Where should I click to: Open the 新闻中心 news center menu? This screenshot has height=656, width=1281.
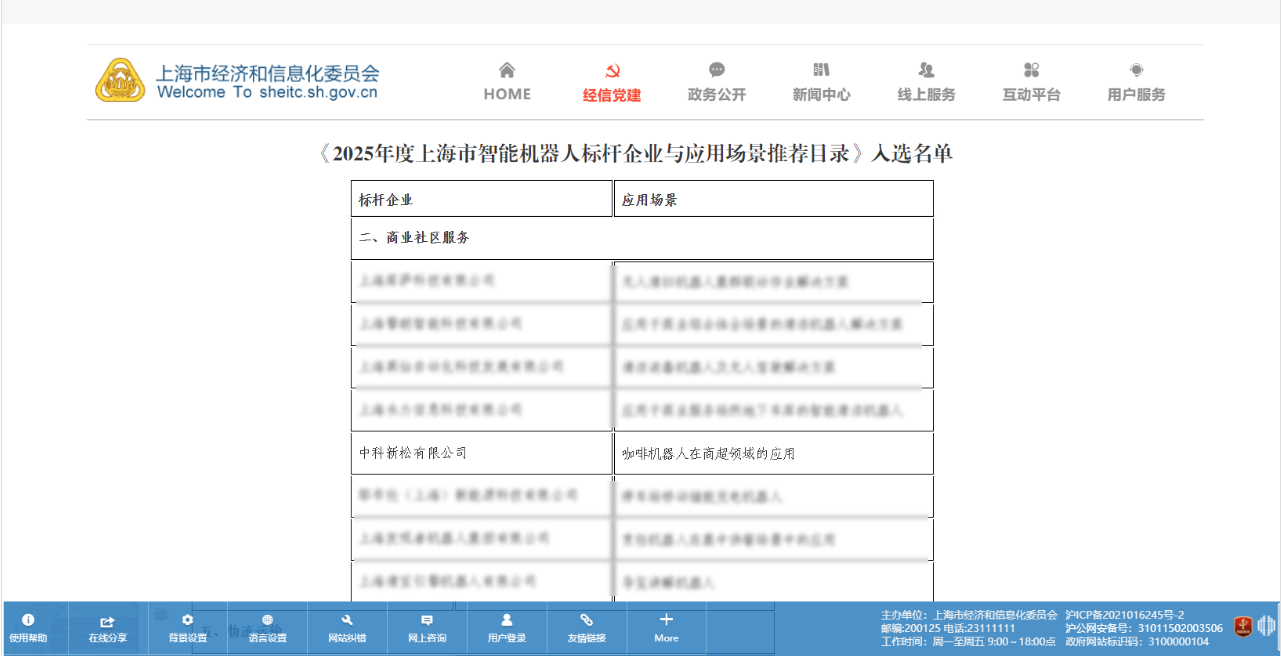click(822, 82)
